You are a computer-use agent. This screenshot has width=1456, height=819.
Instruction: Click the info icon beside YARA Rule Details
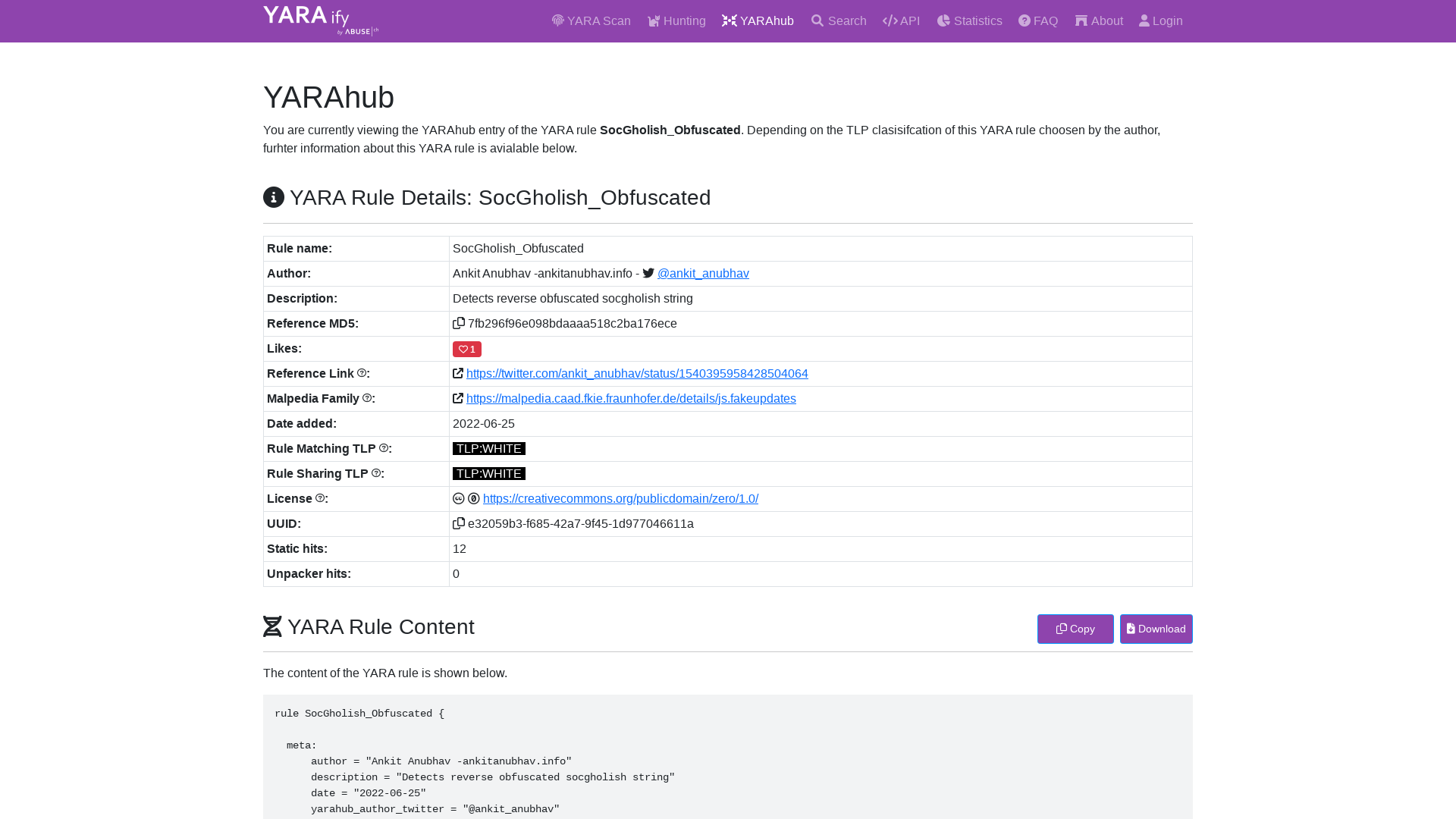[x=273, y=198]
